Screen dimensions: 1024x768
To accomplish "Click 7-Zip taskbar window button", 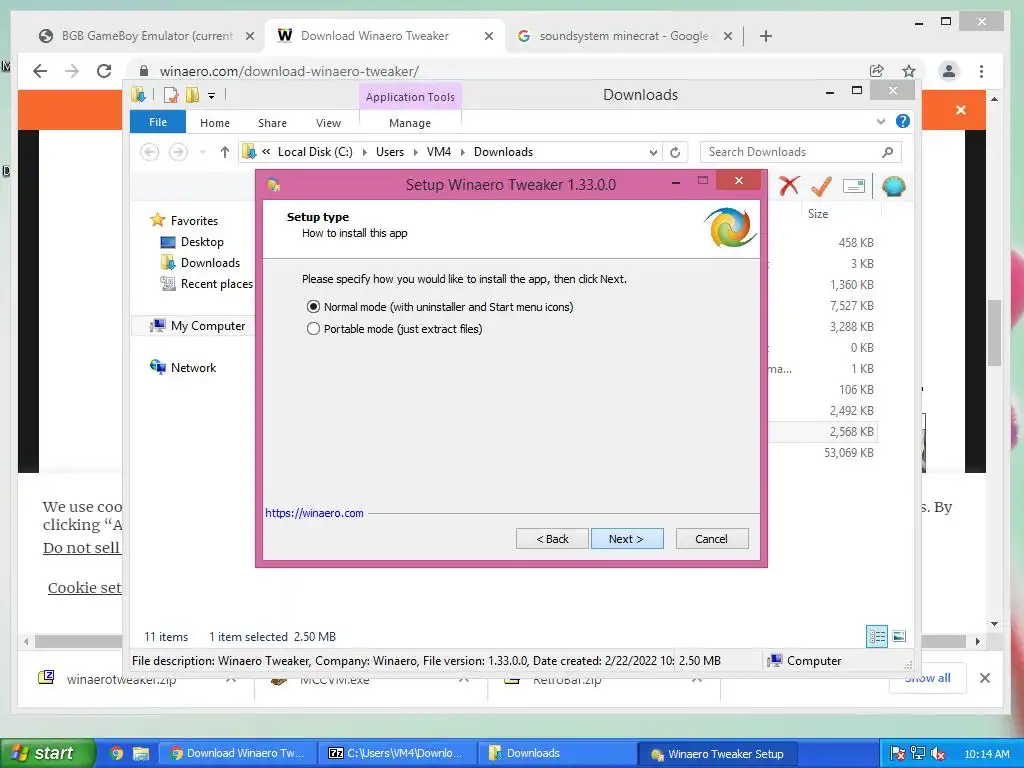I will pyautogui.click(x=397, y=753).
